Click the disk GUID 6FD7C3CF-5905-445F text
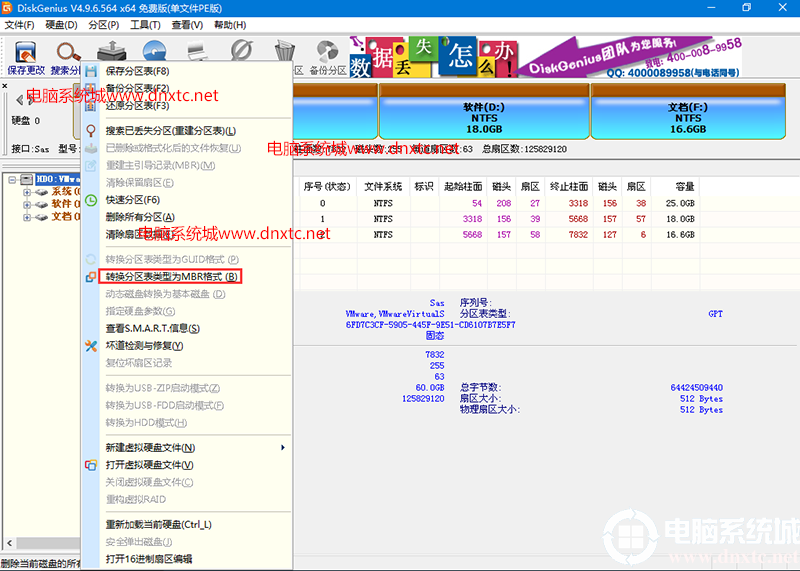Screen dimensions: 800x571 click(431, 325)
